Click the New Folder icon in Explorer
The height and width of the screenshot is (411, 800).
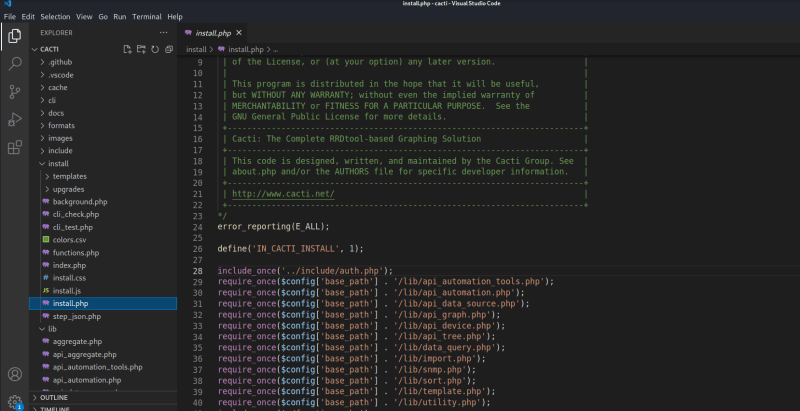coord(141,49)
